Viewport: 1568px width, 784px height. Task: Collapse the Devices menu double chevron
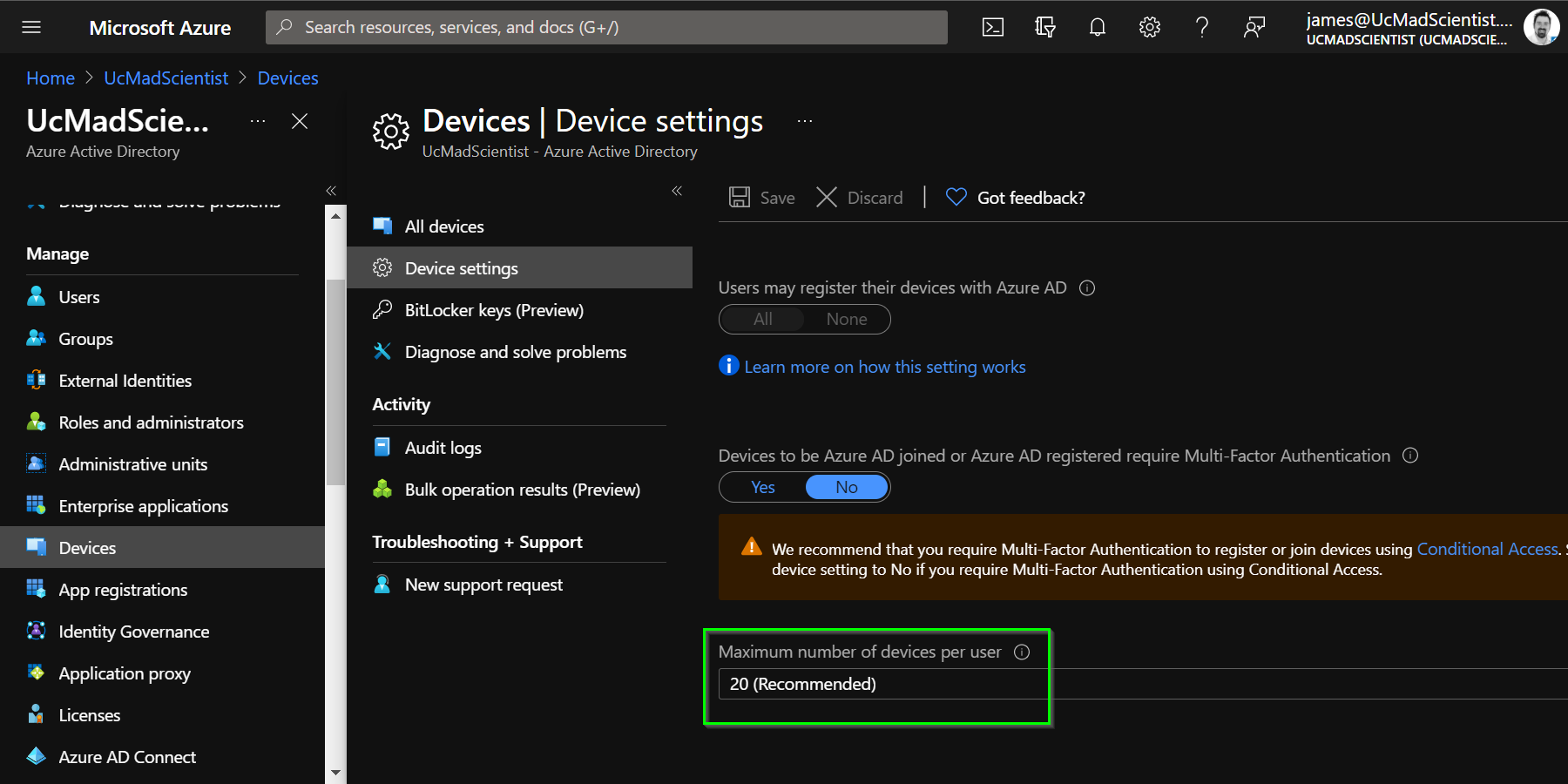(677, 190)
